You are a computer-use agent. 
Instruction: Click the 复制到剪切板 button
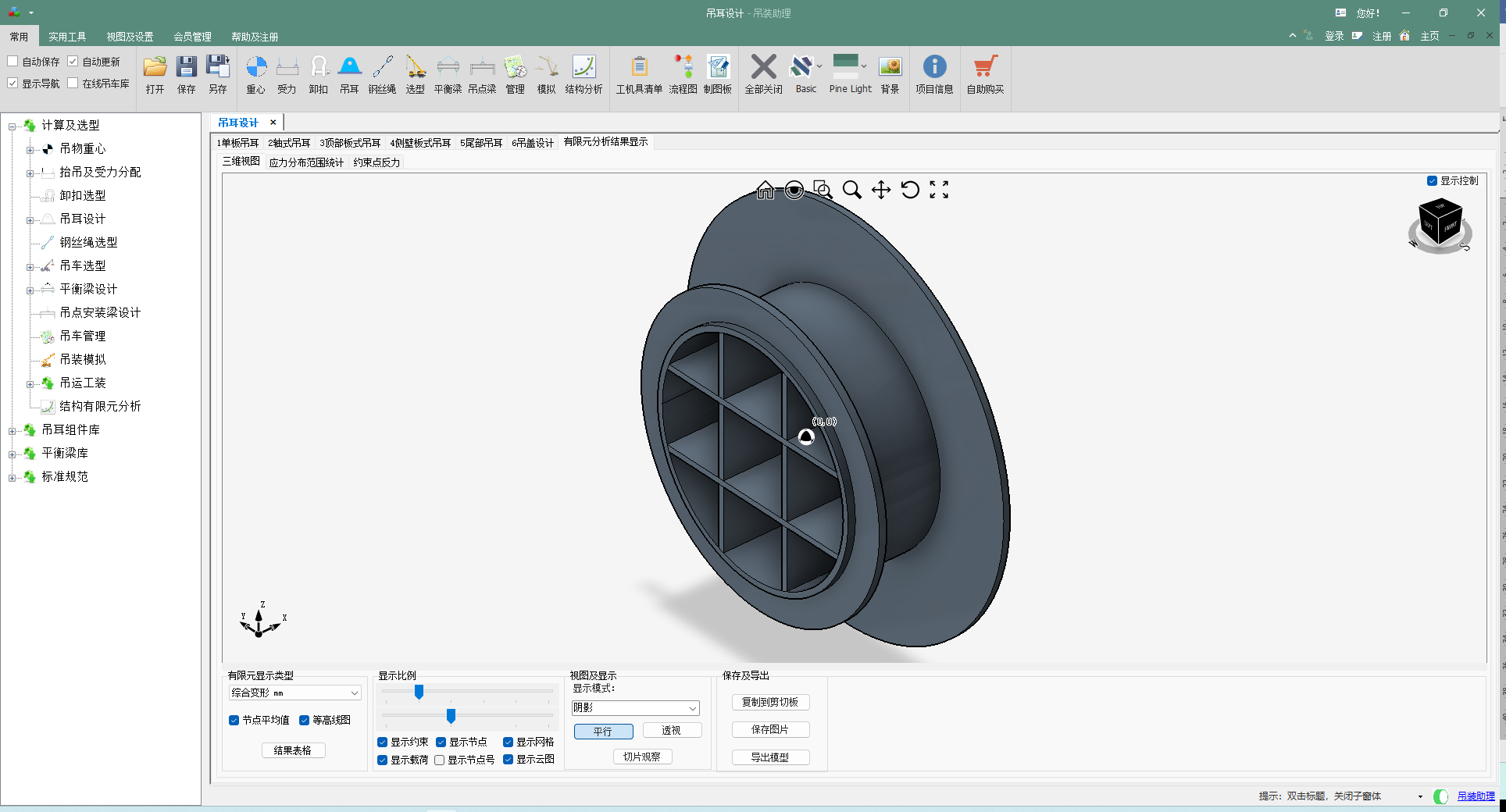tap(770, 702)
